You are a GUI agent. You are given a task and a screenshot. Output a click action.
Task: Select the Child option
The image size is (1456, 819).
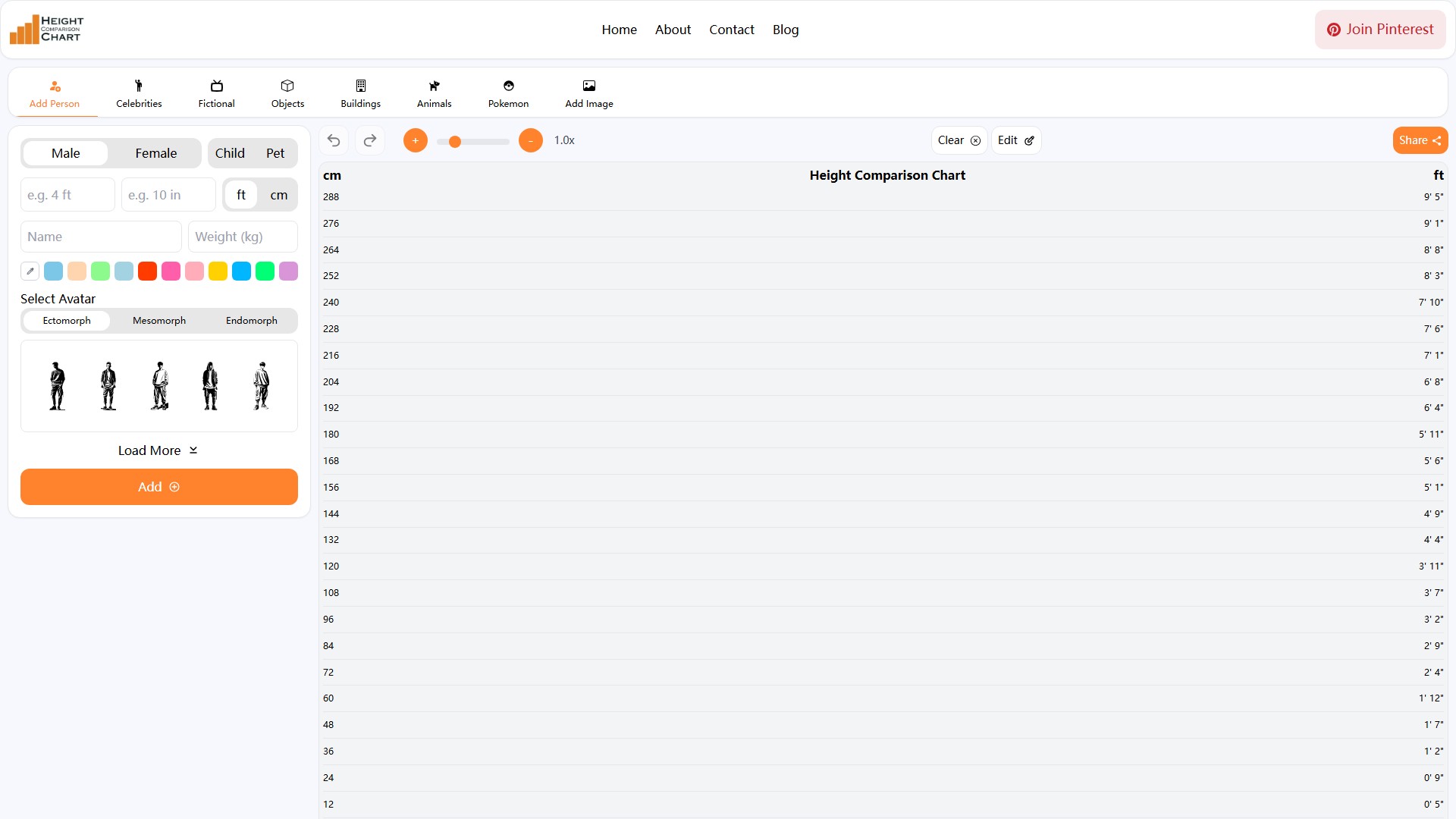(230, 153)
